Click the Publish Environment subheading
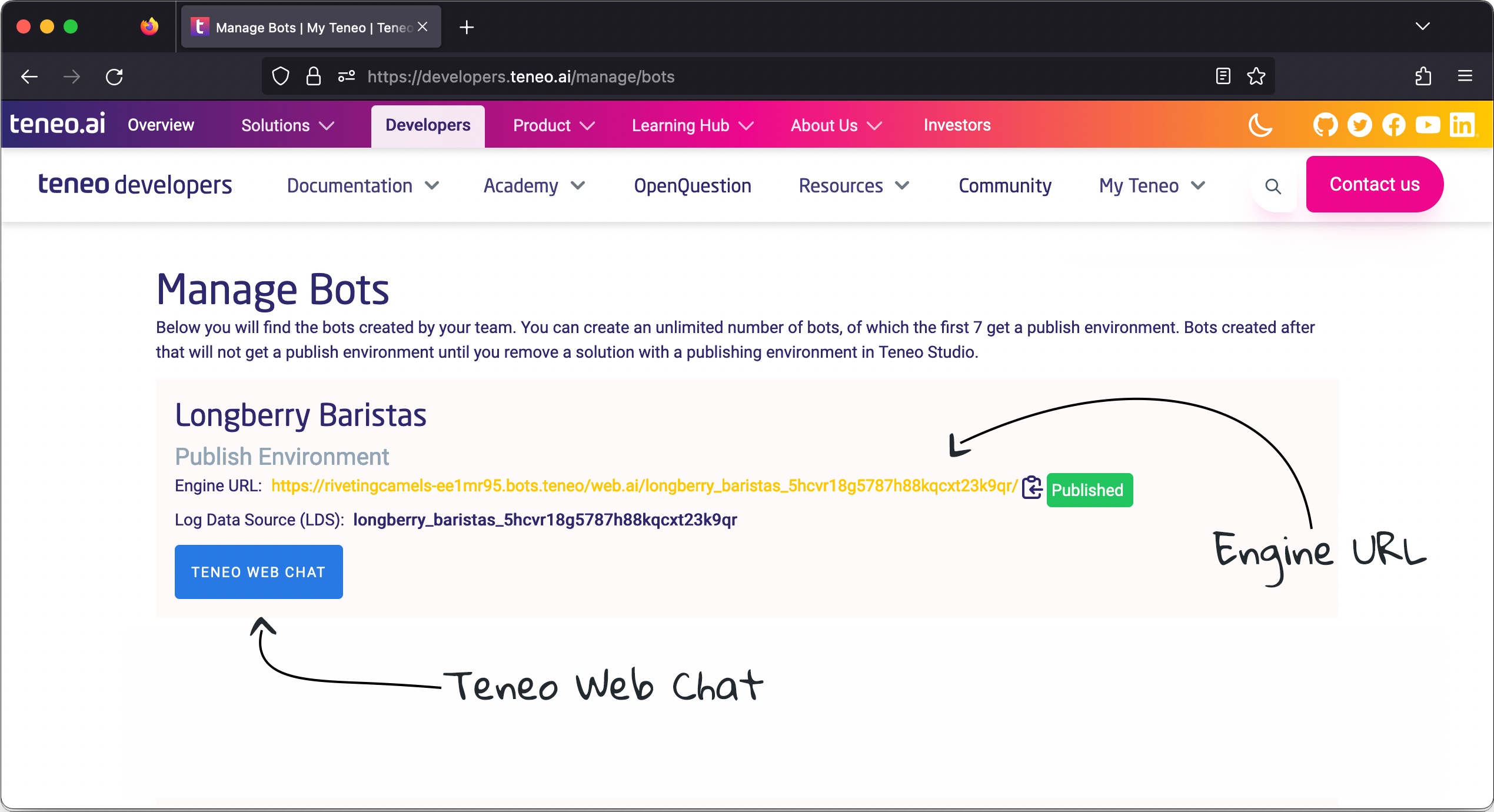Screen dimensions: 1494x812 [x=282, y=457]
